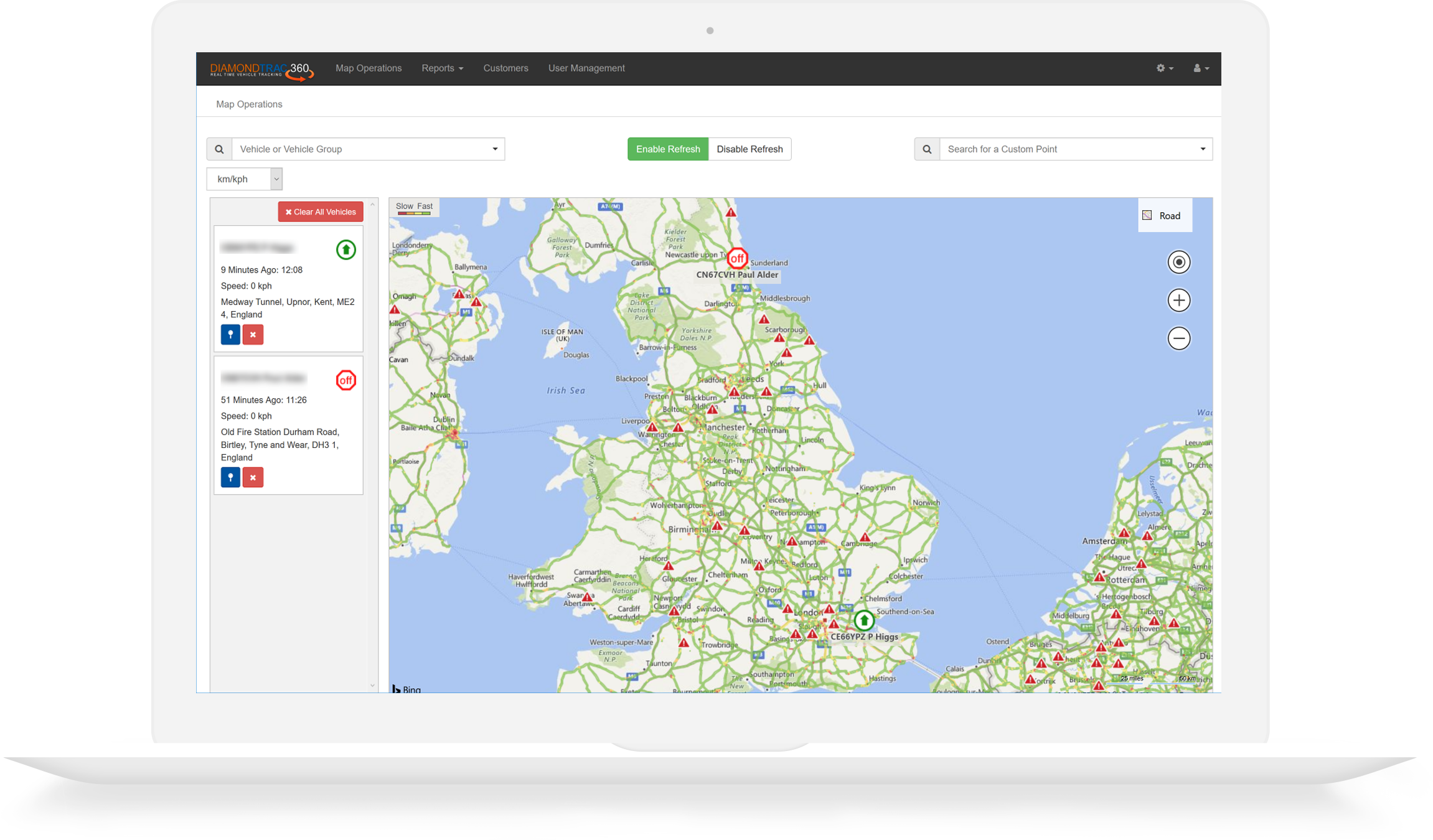Click the custom point search magnifier icon
This screenshot has height=840, width=1433.
tap(927, 149)
